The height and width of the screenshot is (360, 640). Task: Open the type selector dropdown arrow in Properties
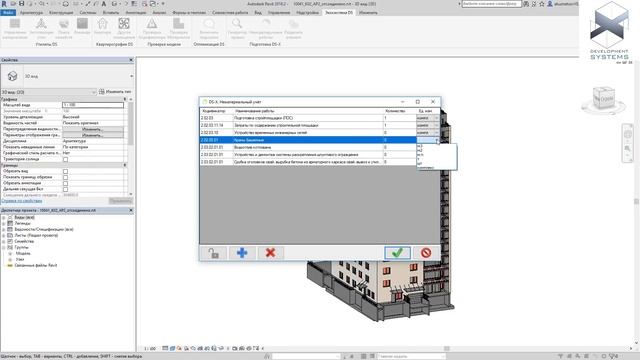[x=131, y=76]
